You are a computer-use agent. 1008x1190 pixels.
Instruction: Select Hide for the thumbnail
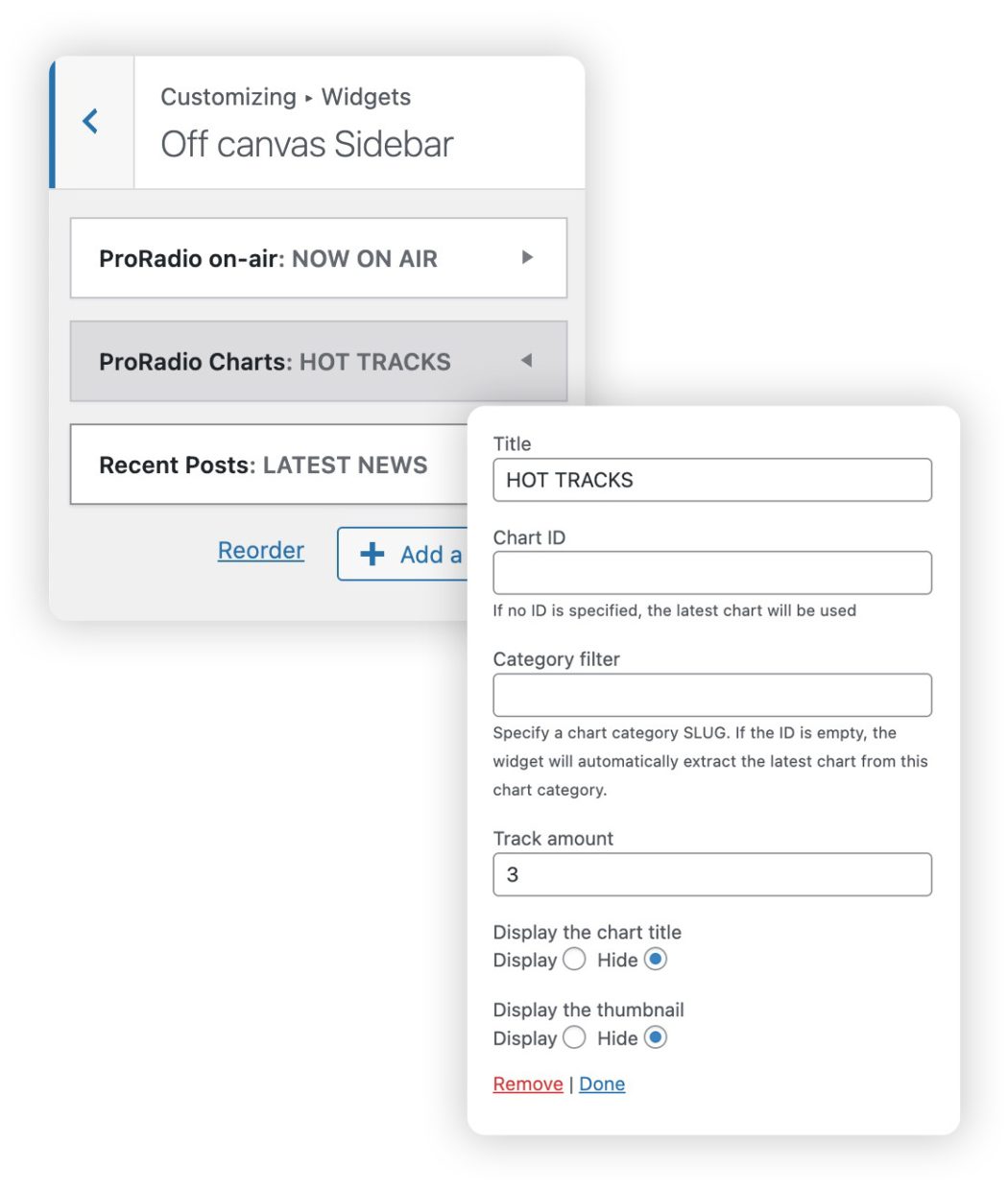coord(656,1037)
